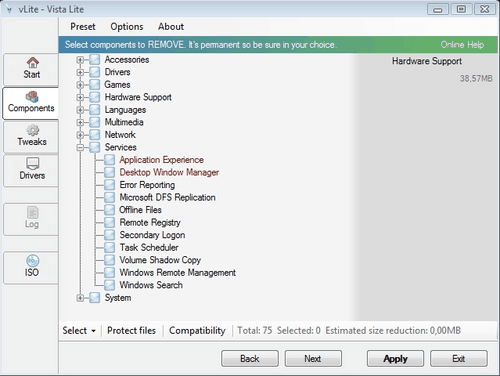This screenshot has height=376, width=500.
Task: Click the Next button
Action: point(313,359)
